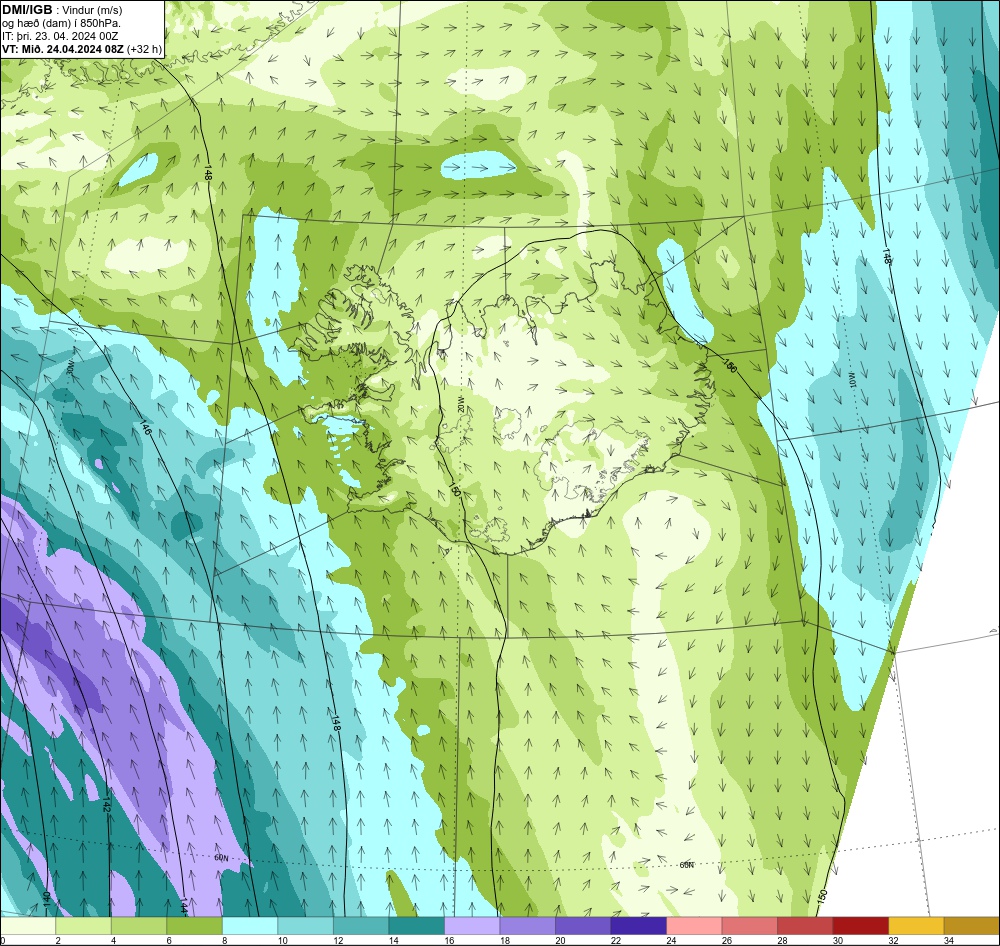Select the 2–4 m/s yellow-green legend swatch
The width and height of the screenshot is (1000, 946).
point(84,926)
